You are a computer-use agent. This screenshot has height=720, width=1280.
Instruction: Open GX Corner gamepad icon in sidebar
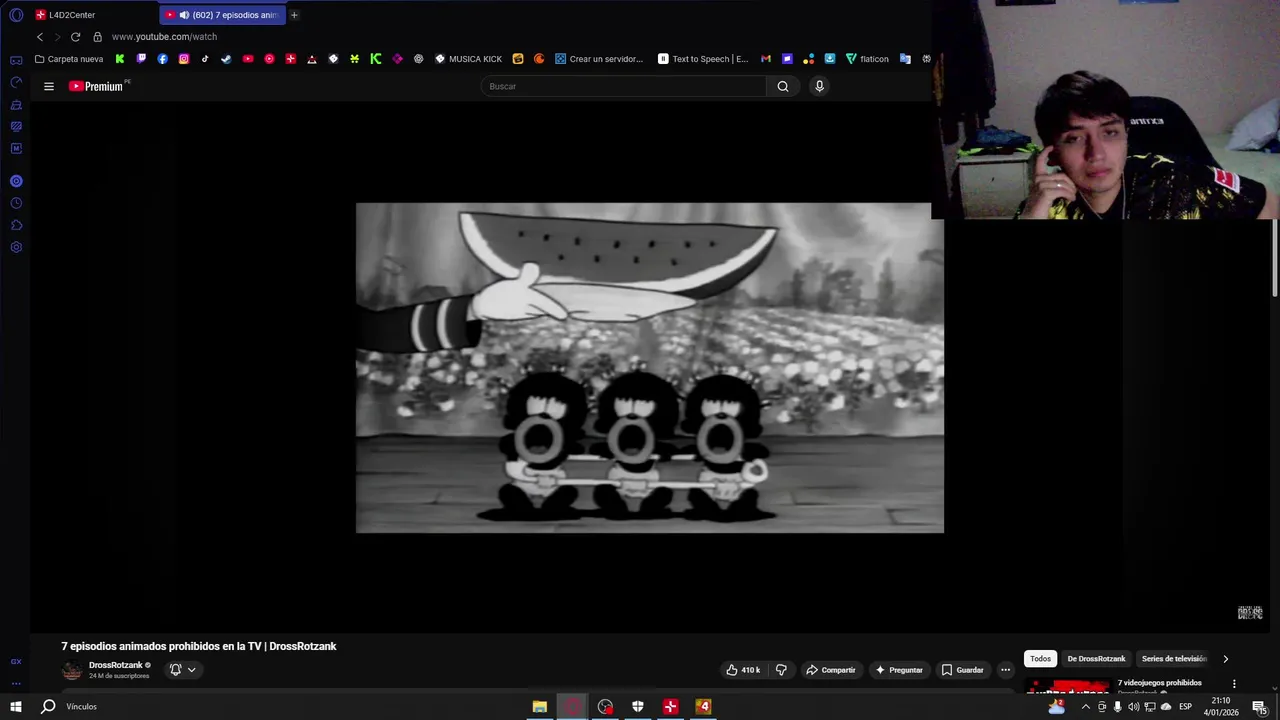16,60
